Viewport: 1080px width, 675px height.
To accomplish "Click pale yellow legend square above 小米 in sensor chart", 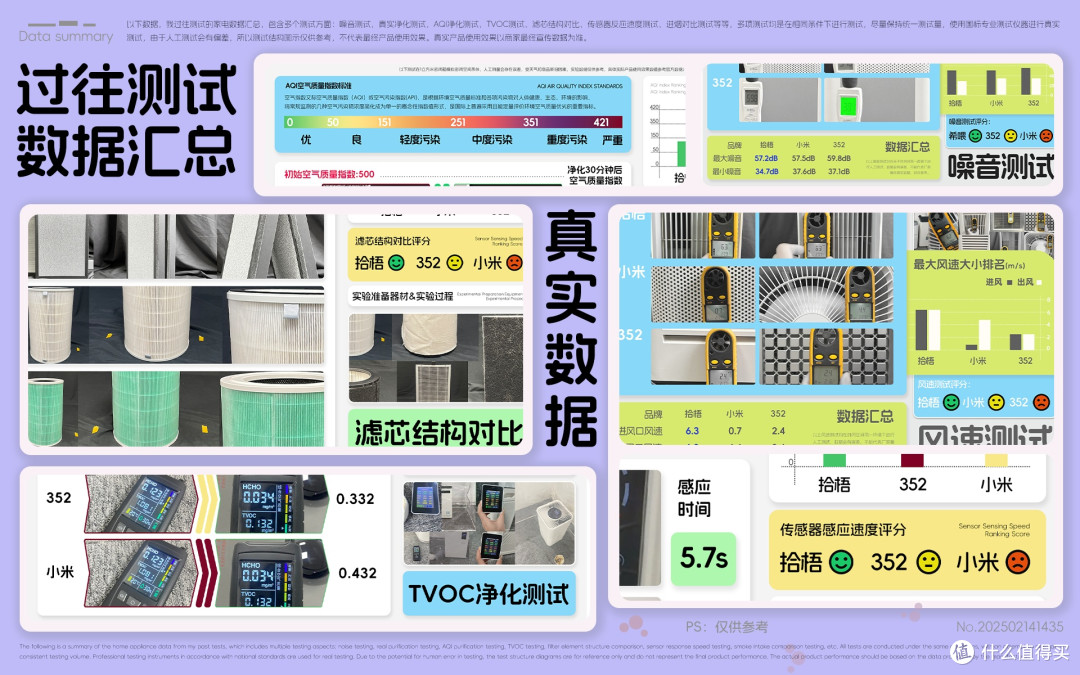I will pos(996,460).
